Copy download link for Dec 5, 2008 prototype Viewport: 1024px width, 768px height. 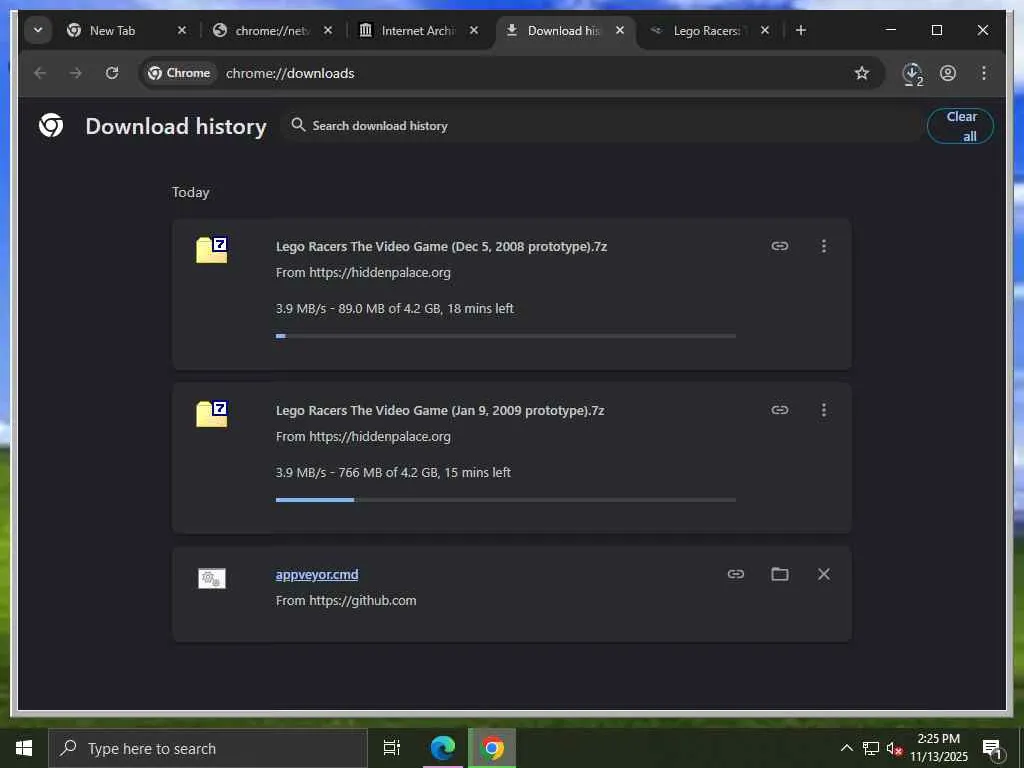(x=780, y=246)
